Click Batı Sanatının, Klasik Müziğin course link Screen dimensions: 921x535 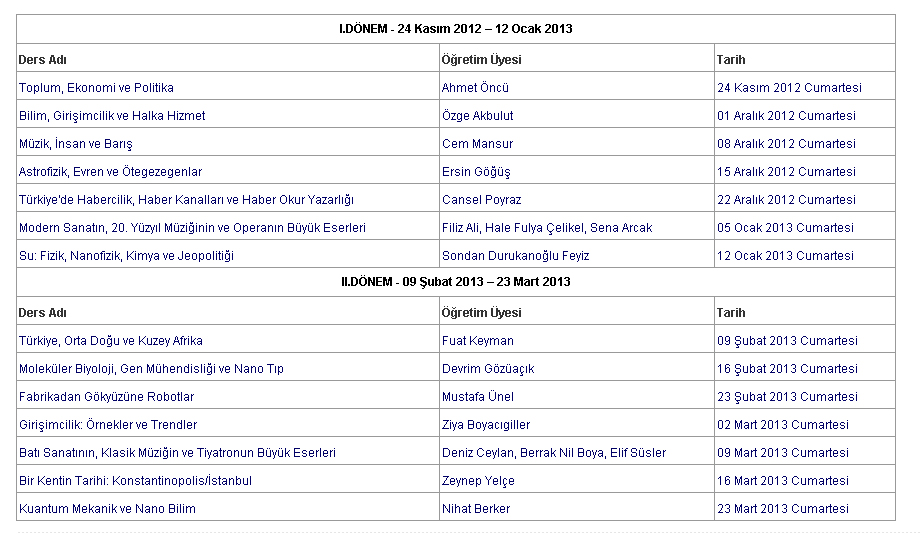[177, 453]
